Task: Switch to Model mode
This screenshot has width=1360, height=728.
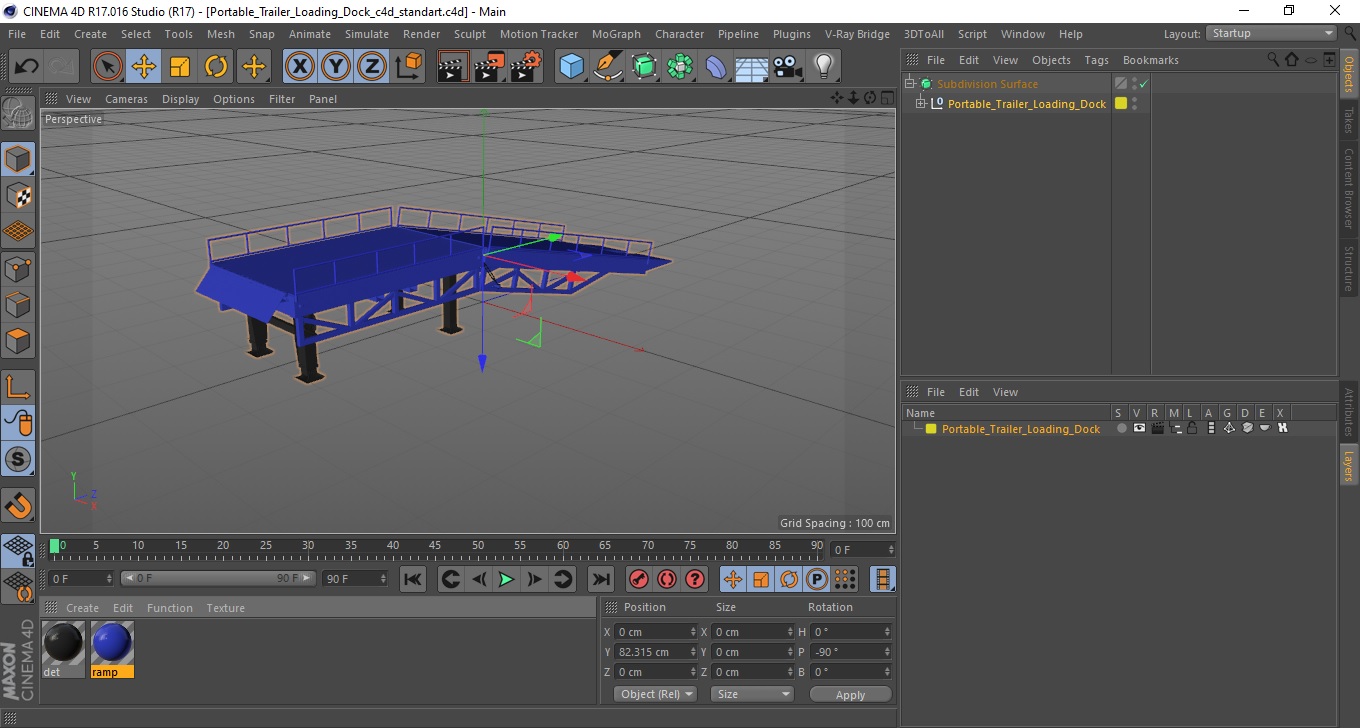Action: (x=18, y=159)
